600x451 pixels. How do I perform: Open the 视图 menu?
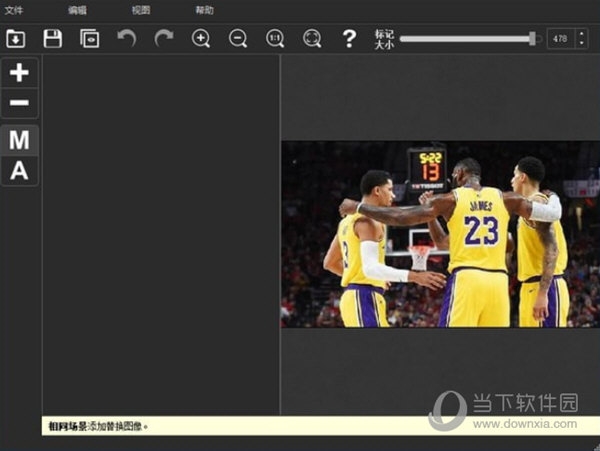(141, 10)
